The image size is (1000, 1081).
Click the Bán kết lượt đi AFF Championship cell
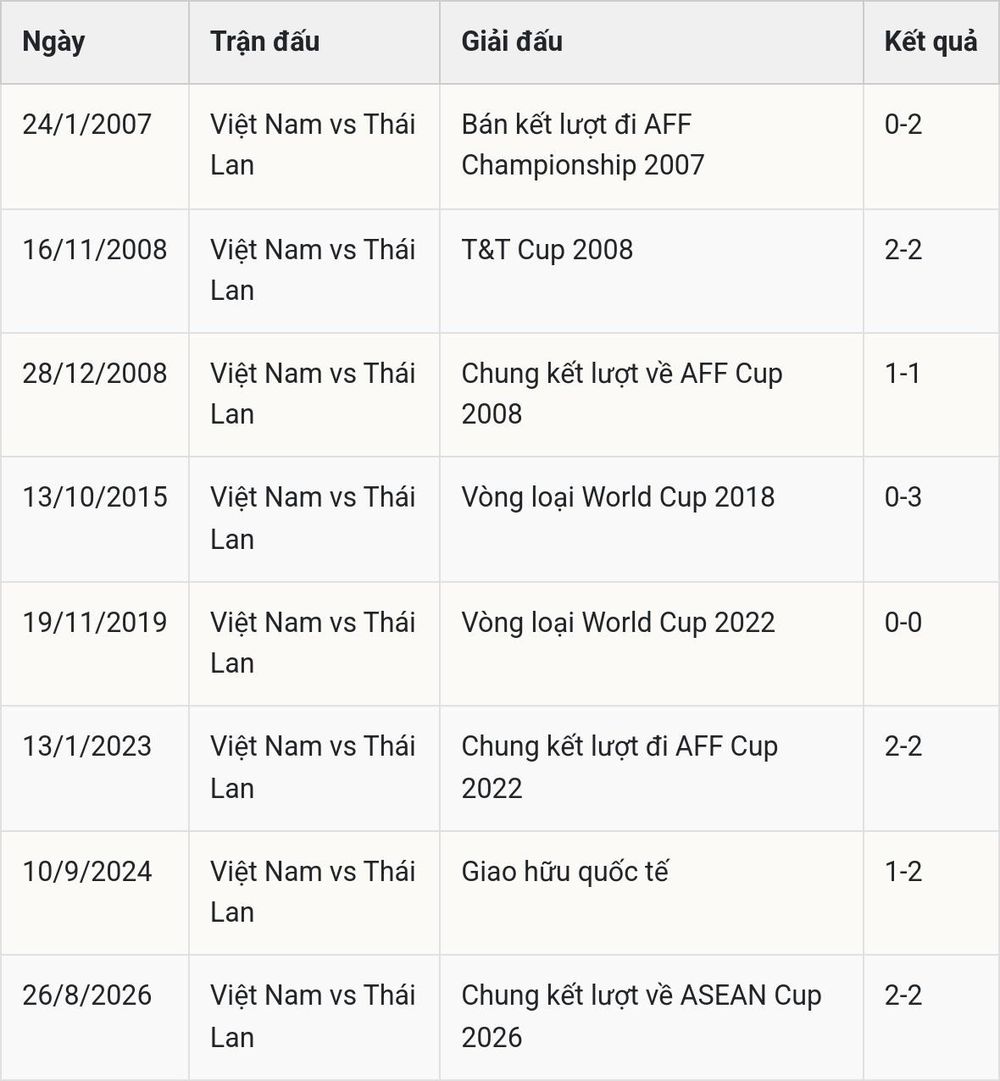pyautogui.click(x=651, y=146)
